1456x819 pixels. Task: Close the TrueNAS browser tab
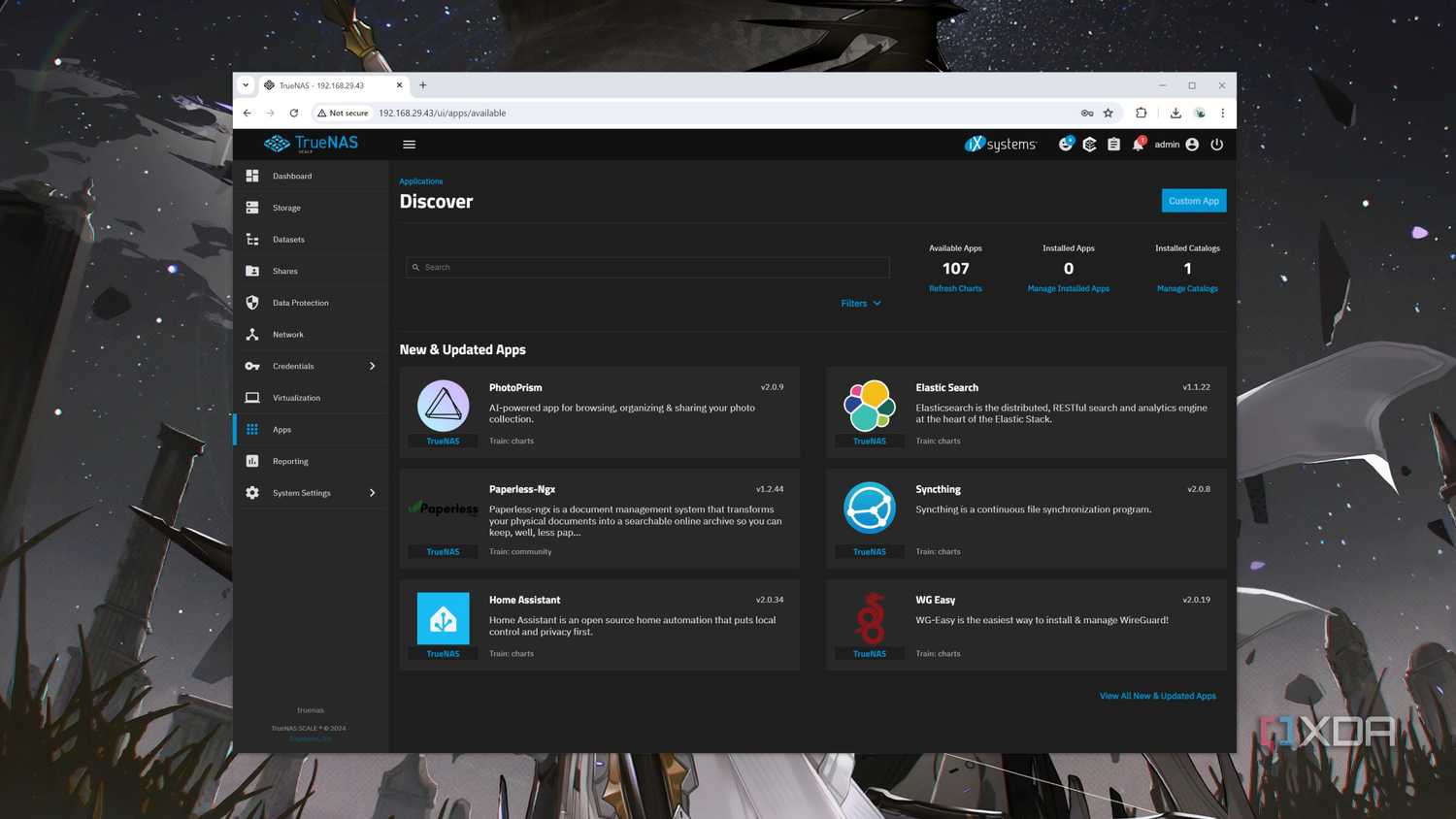399,85
